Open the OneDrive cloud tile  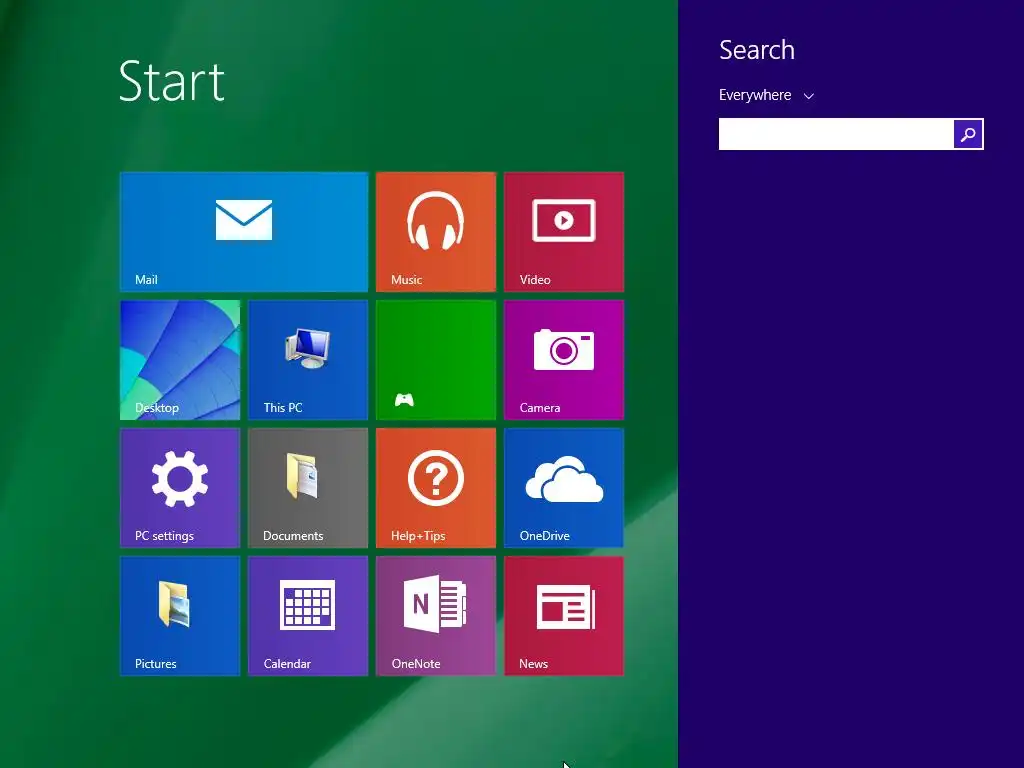[x=564, y=488]
